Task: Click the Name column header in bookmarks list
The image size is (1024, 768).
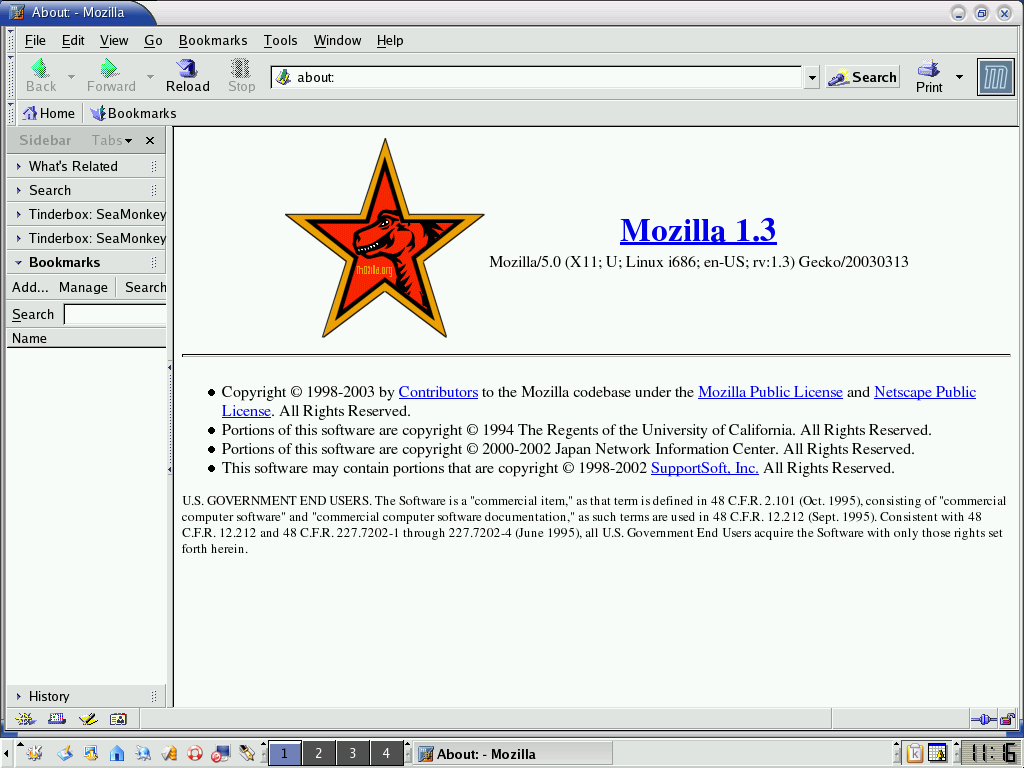Action: [87, 338]
